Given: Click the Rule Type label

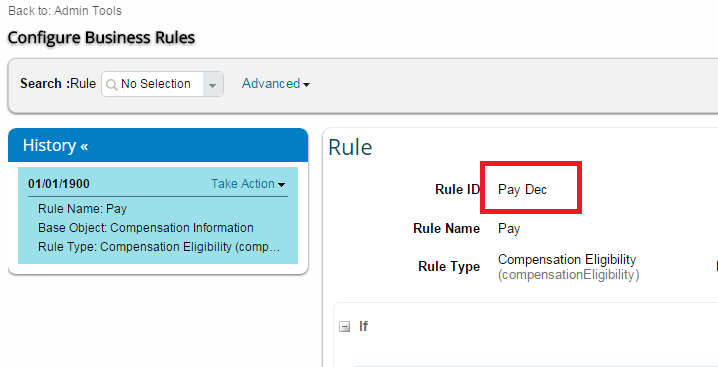Looking at the screenshot, I should click(449, 267).
